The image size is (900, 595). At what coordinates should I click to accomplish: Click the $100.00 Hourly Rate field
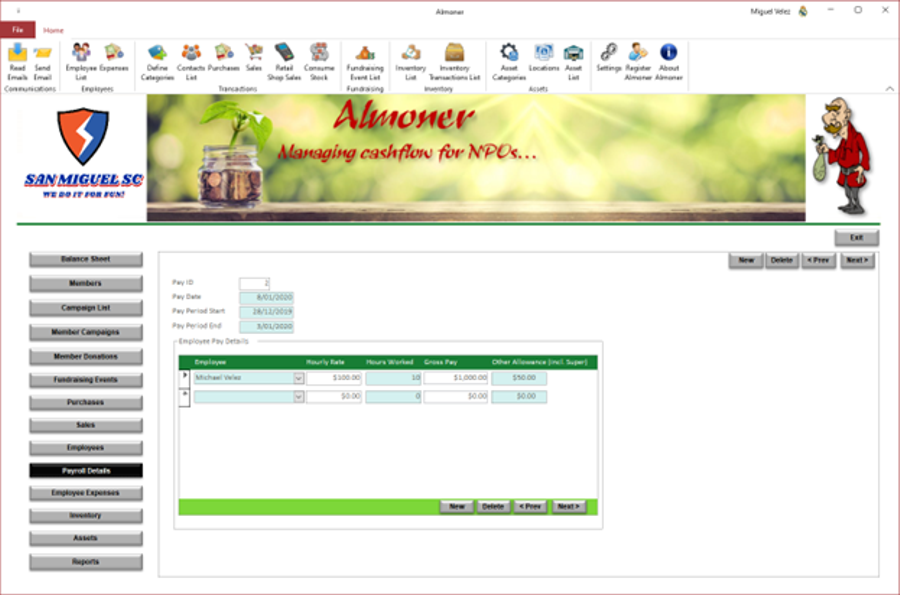pyautogui.click(x=334, y=378)
